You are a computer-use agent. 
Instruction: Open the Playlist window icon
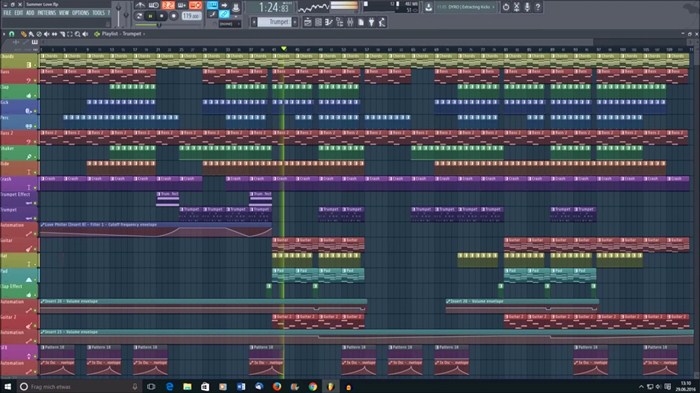308,22
